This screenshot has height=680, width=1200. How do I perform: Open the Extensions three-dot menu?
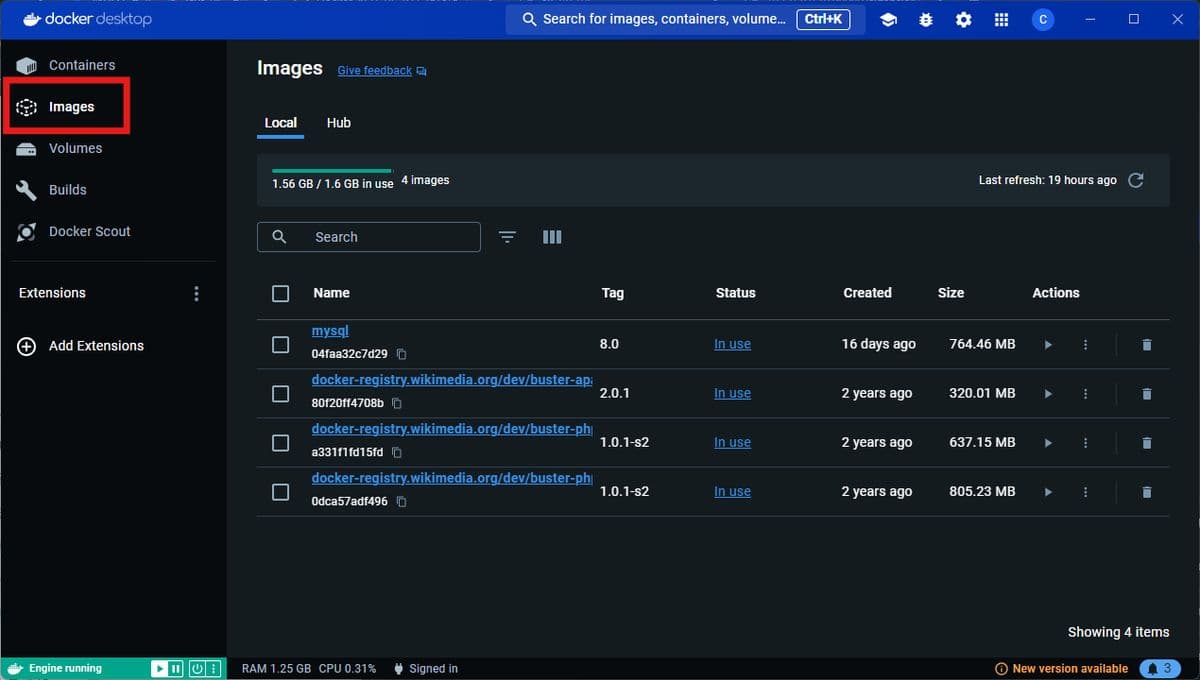196,293
